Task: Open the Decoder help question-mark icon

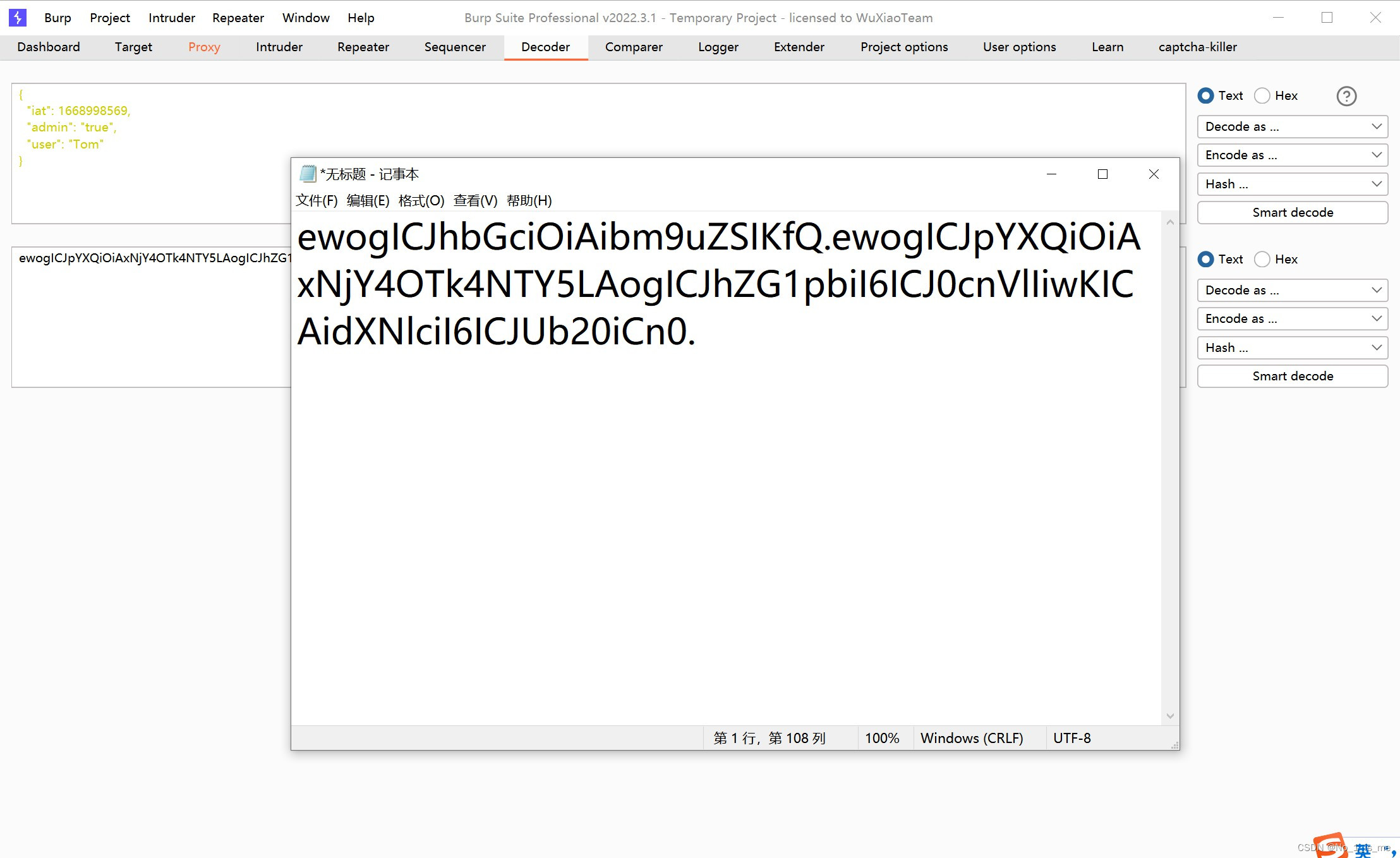Action: tap(1346, 96)
